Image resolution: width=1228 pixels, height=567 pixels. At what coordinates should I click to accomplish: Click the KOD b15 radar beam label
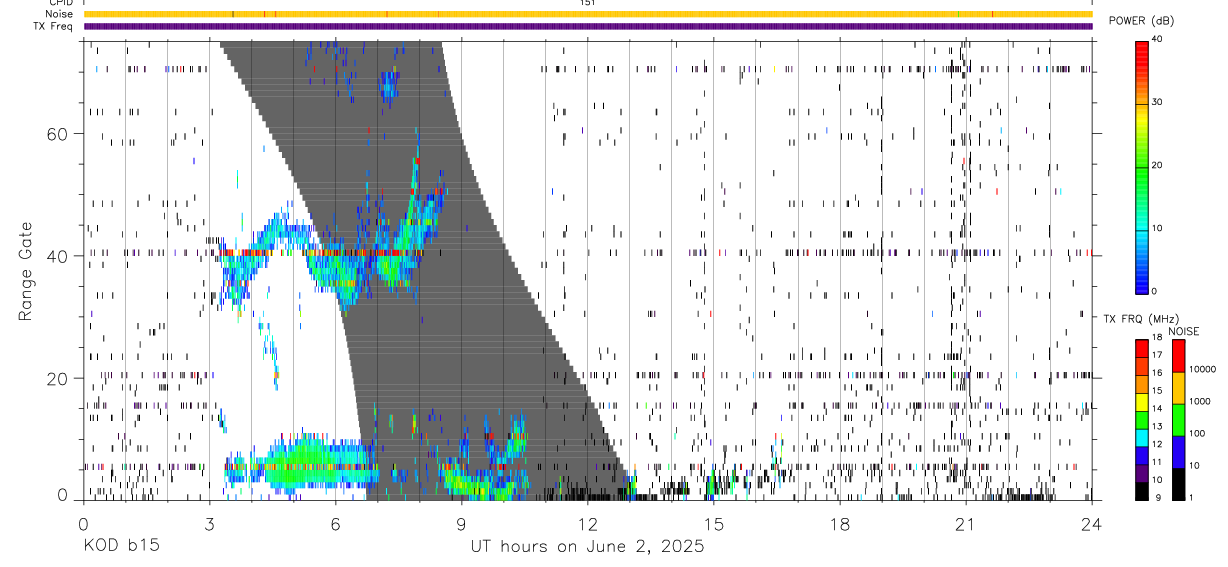[120, 546]
